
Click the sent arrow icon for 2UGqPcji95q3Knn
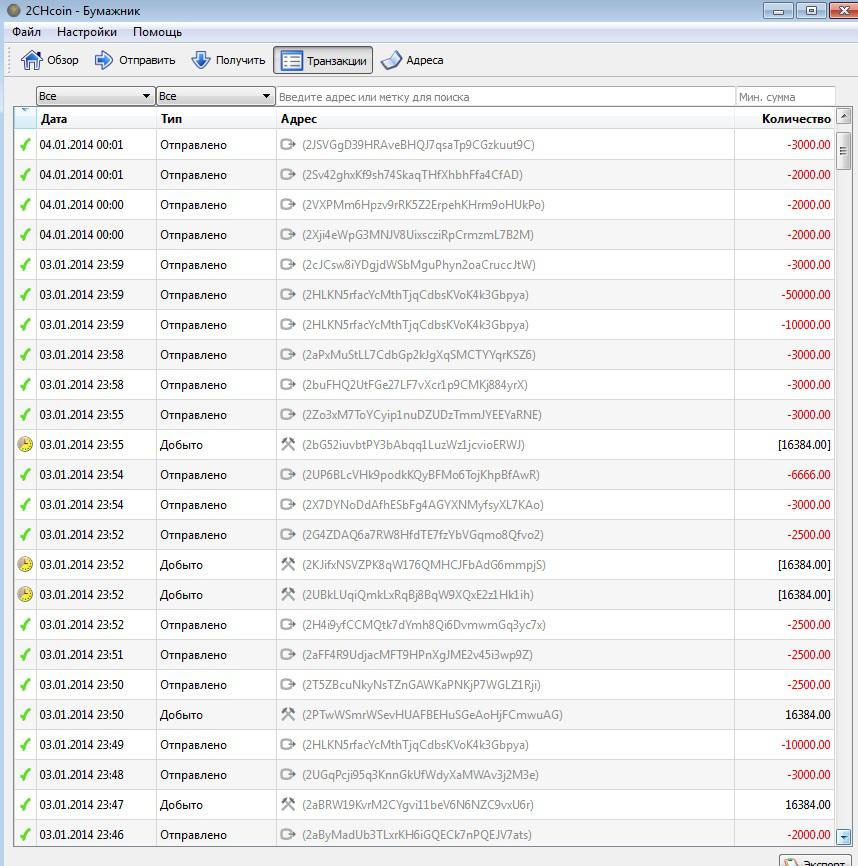(x=288, y=774)
